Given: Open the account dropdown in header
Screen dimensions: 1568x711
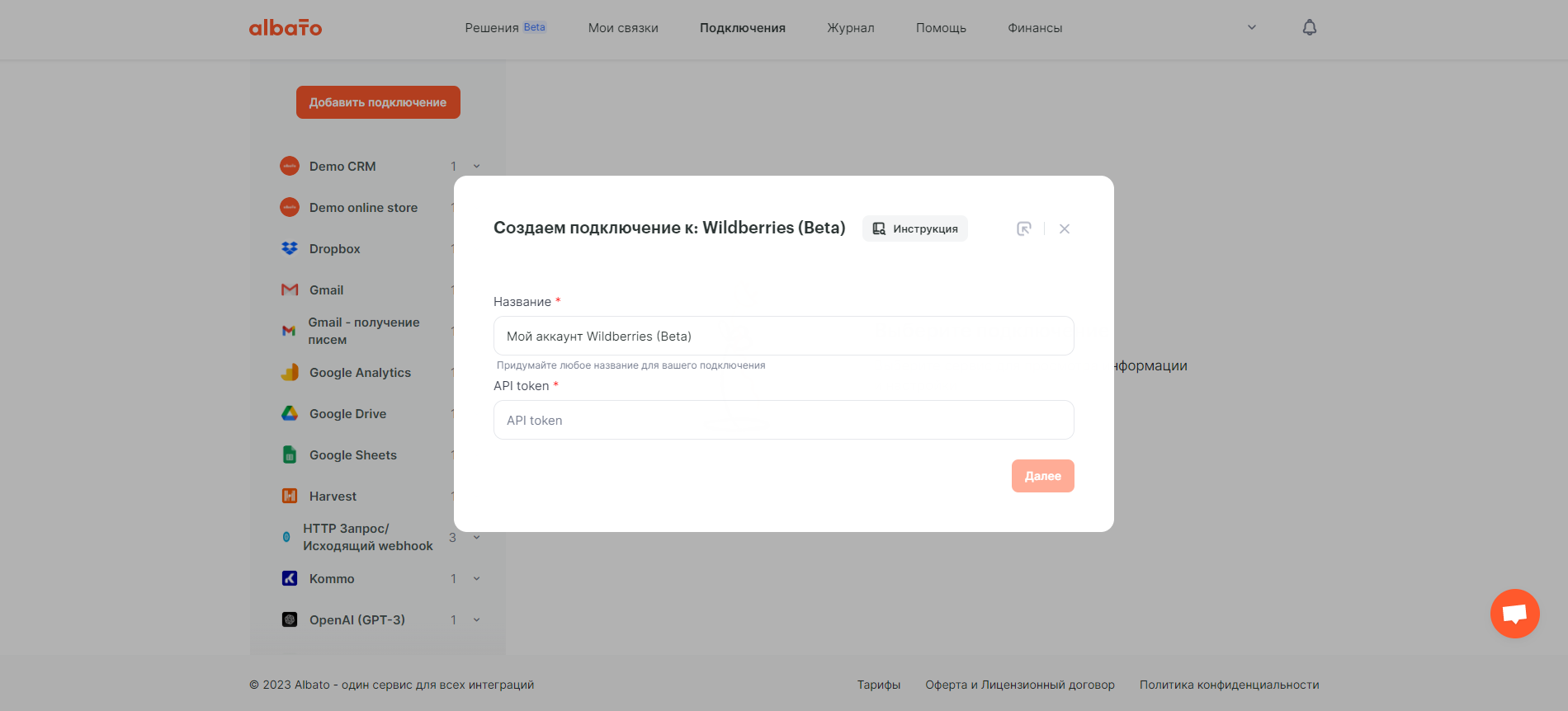Looking at the screenshot, I should click(1251, 28).
